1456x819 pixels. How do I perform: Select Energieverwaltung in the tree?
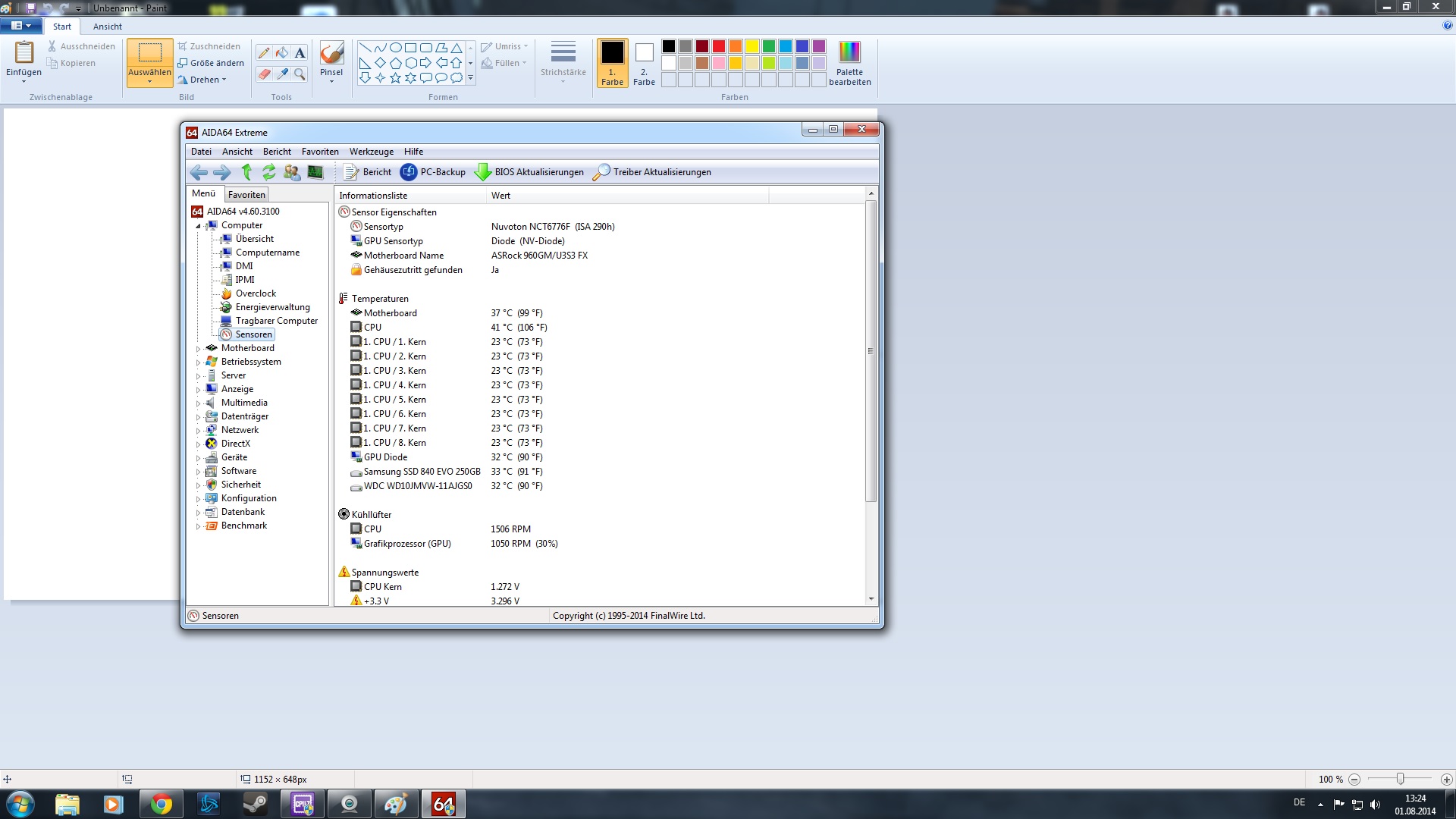pos(272,307)
